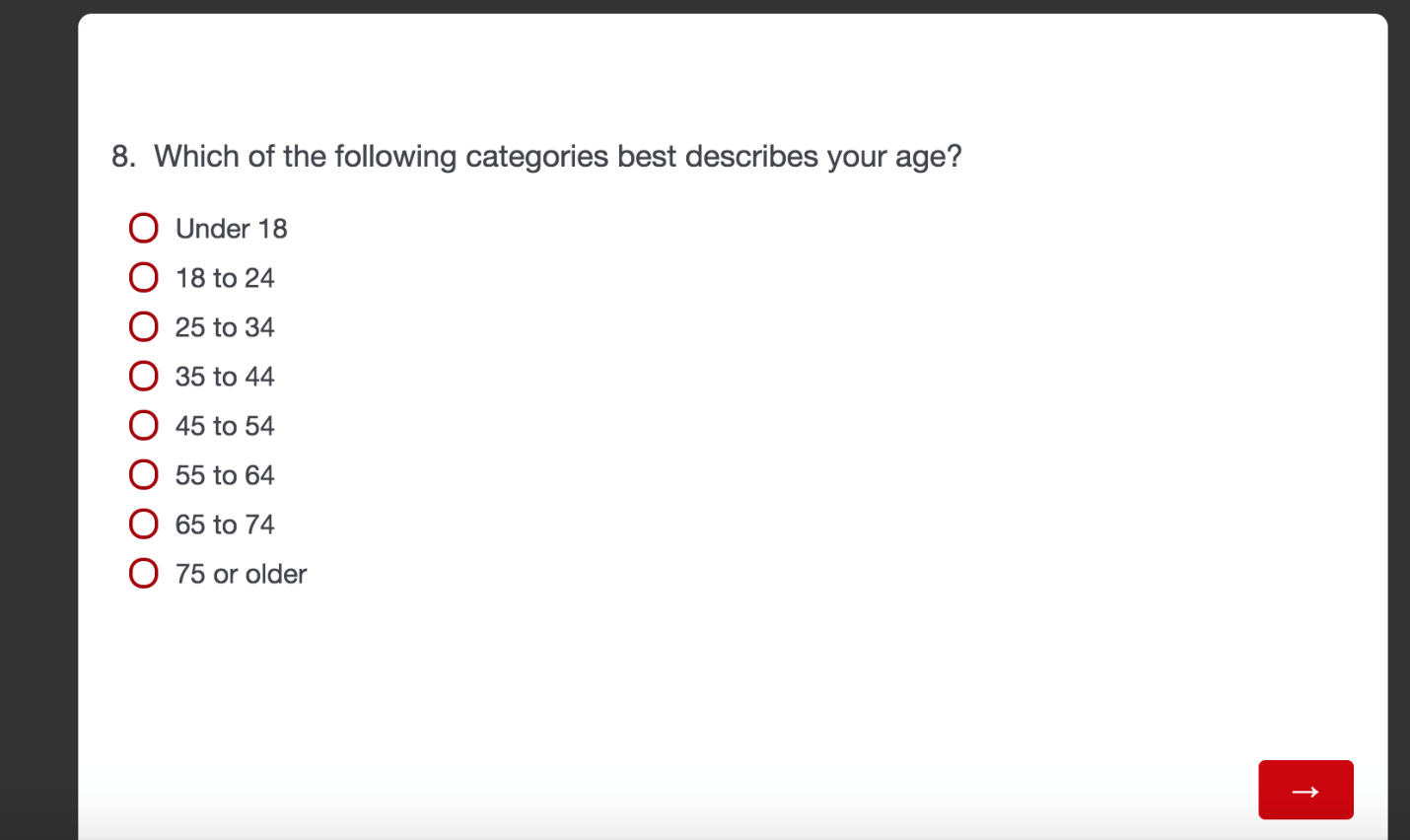Viewport: 1410px width, 840px height.
Task: Pick the '25 to 34' radio button
Action: (x=144, y=327)
